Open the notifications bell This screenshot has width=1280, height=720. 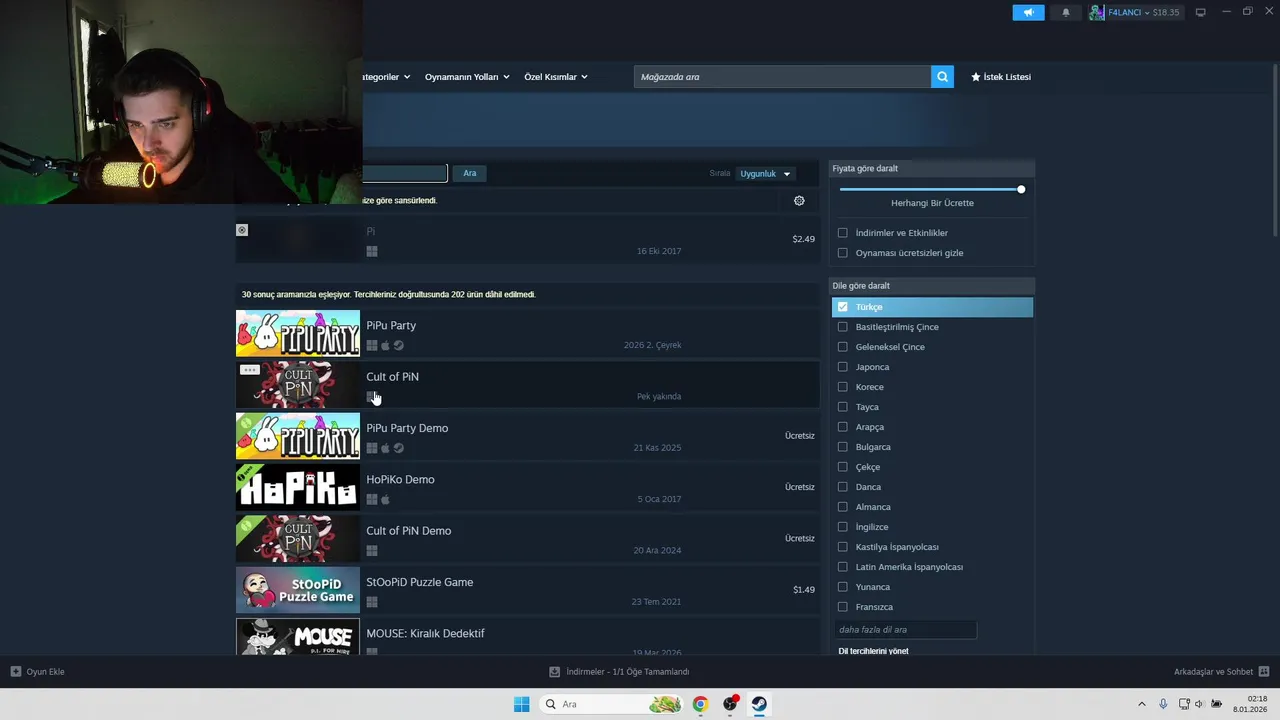[x=1065, y=12]
